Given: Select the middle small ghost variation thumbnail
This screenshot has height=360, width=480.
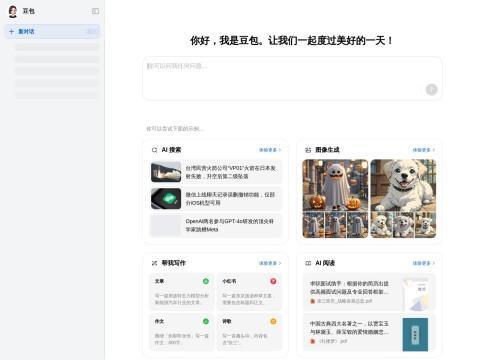Looking at the screenshot, I should tap(335, 225).
